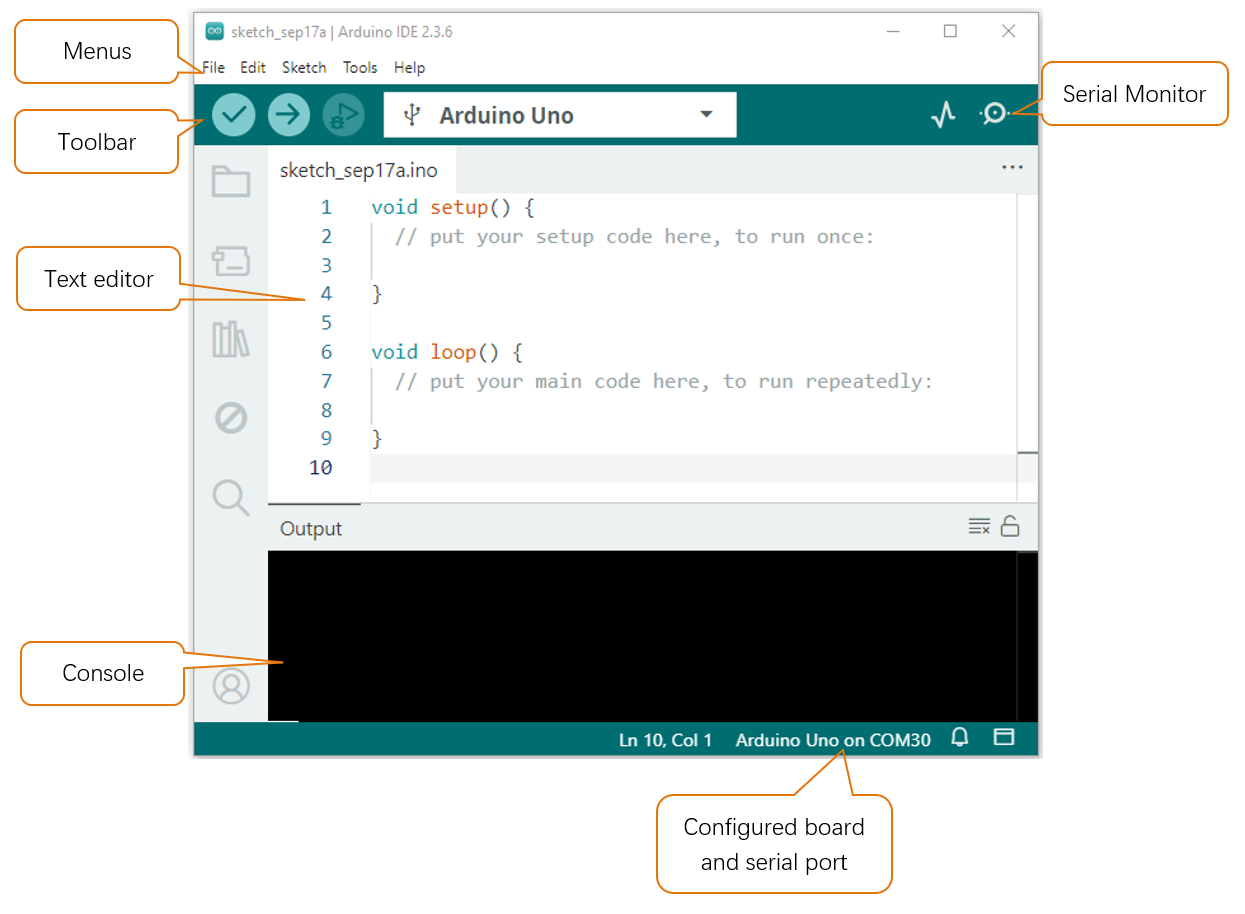The width and height of the screenshot is (1245, 914).
Task: Click the 'void setup() {' line
Action: (x=453, y=208)
